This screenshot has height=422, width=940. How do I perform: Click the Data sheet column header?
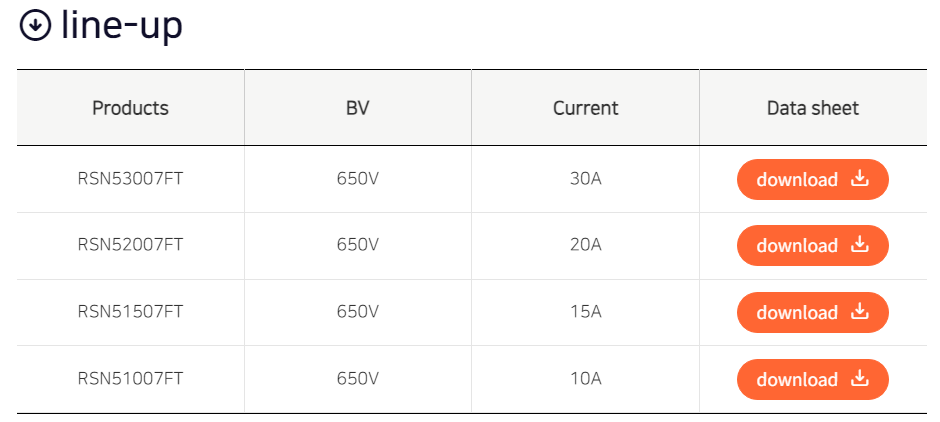(x=812, y=108)
